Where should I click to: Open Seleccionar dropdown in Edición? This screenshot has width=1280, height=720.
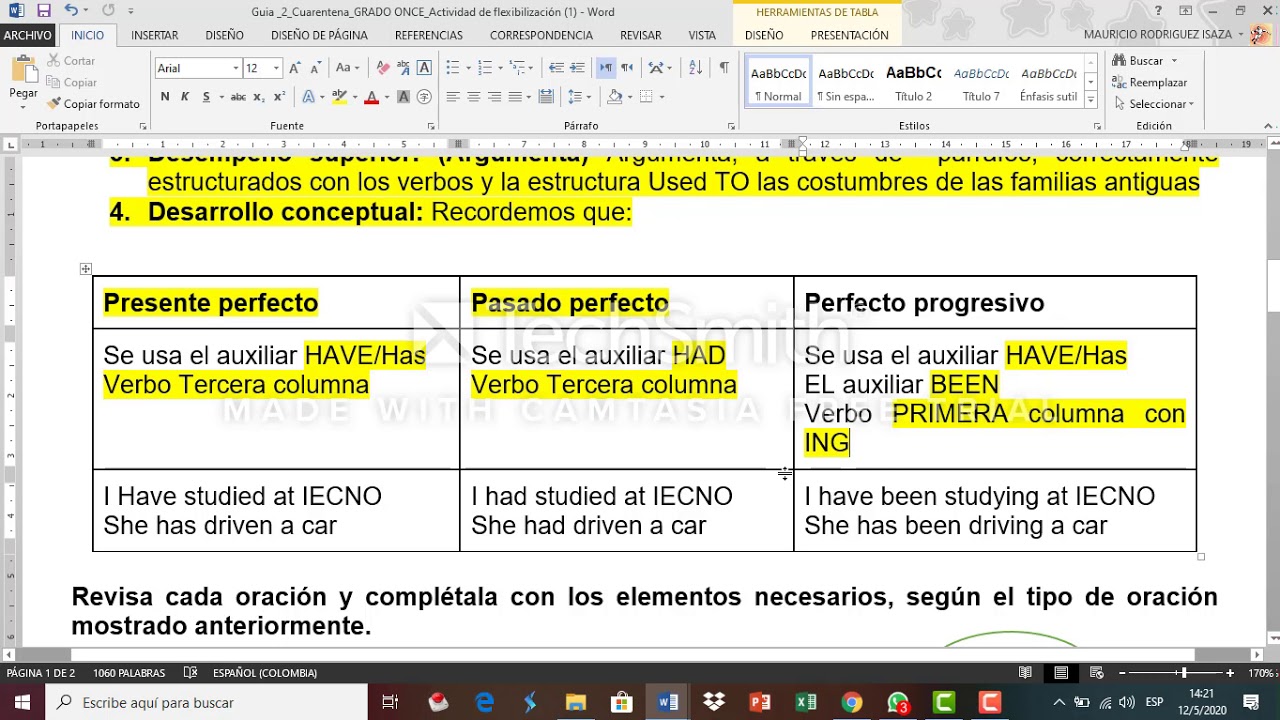(1153, 104)
